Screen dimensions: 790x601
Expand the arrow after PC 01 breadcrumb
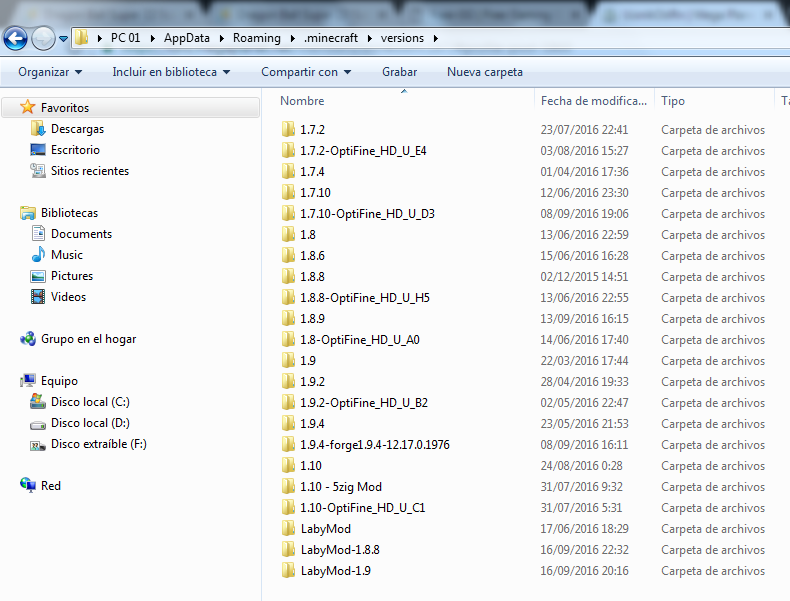pos(153,38)
